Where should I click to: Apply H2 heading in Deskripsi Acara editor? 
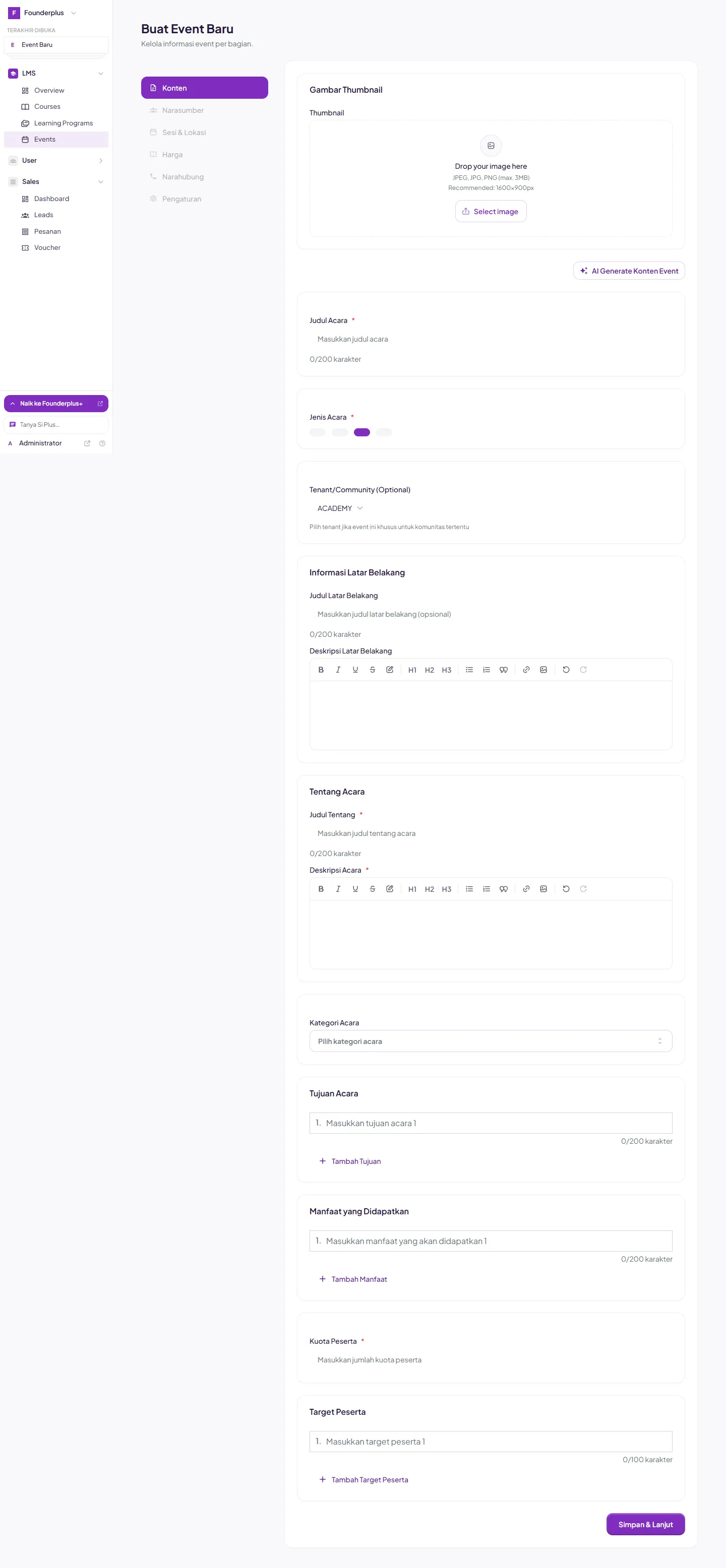pyautogui.click(x=430, y=889)
